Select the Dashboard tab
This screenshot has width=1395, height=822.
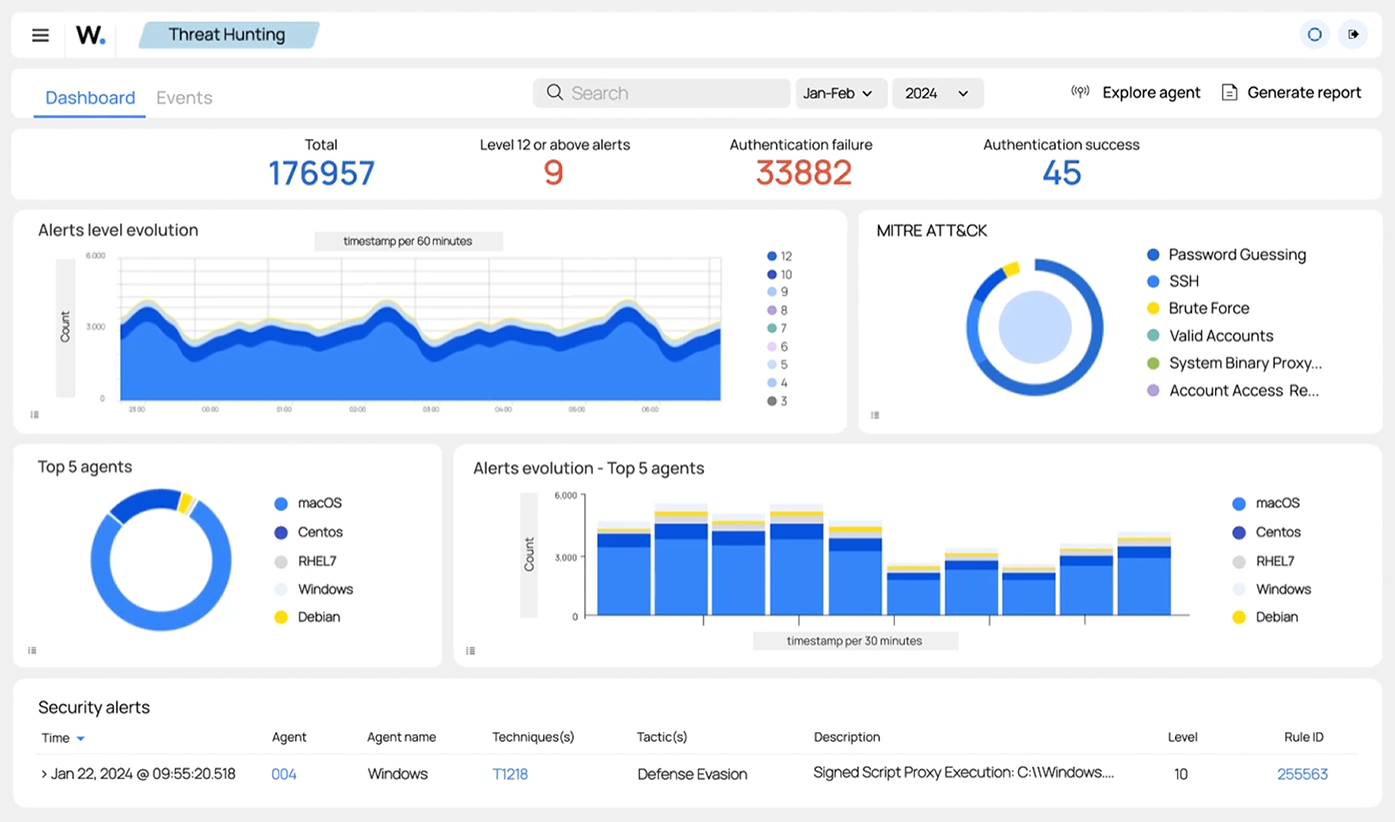click(90, 97)
